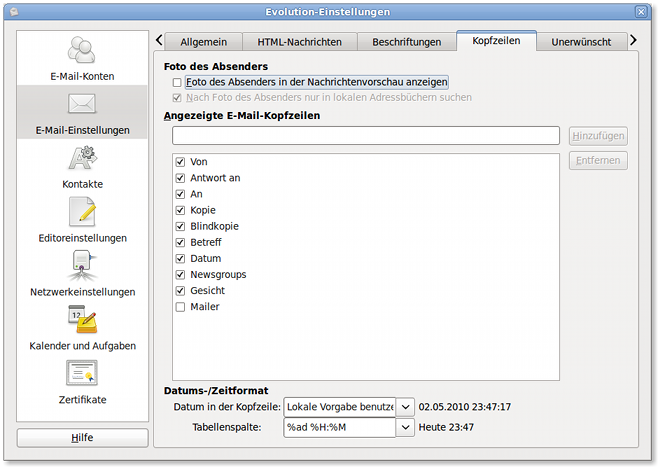658x467 pixels.
Task: Select the Blindkopie row text
Action: 214,226
